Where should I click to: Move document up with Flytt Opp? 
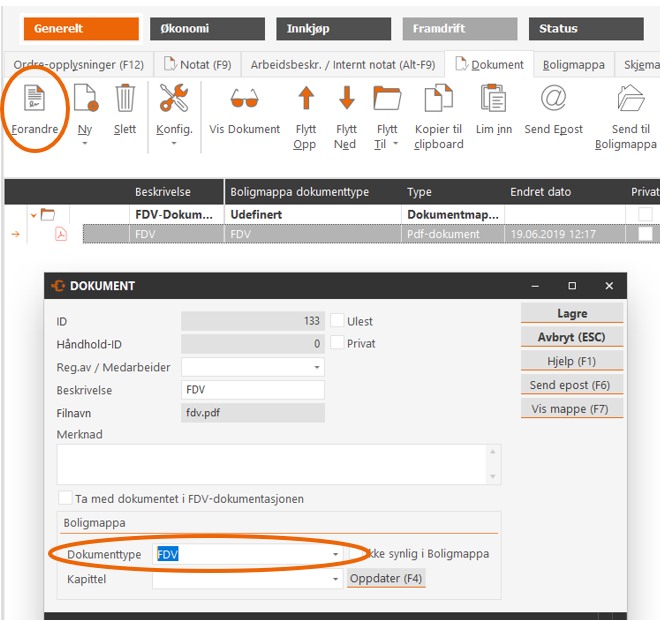coord(306,100)
